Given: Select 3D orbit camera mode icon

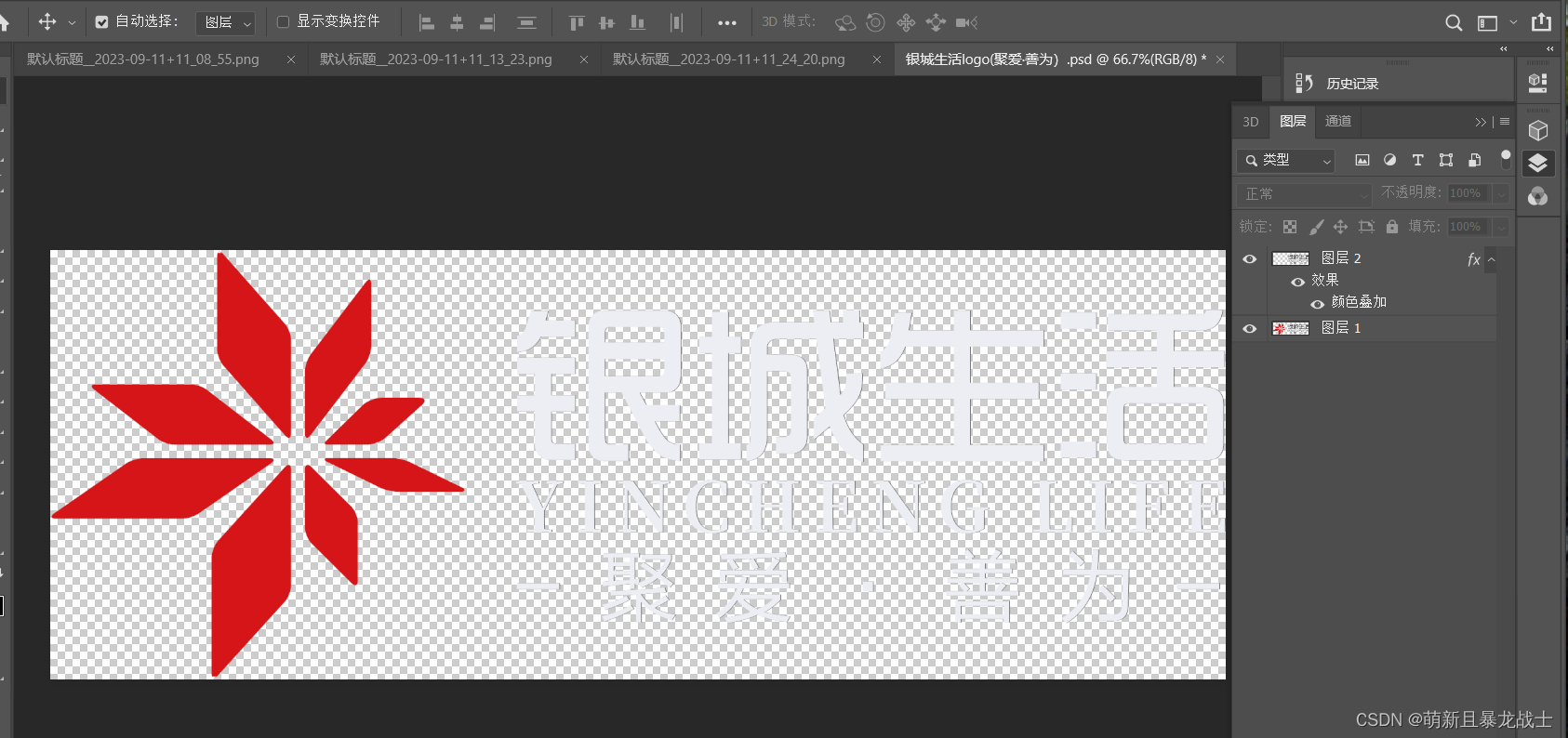Looking at the screenshot, I should coord(844,22).
